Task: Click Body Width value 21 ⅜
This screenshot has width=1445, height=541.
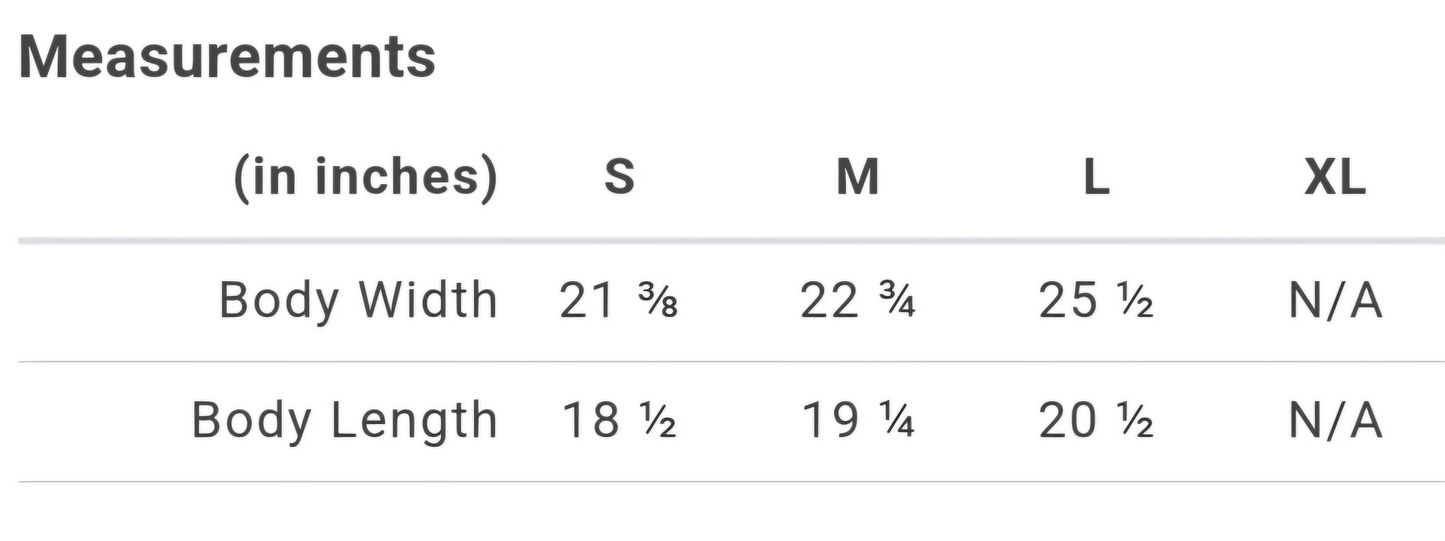Action: click(x=618, y=300)
